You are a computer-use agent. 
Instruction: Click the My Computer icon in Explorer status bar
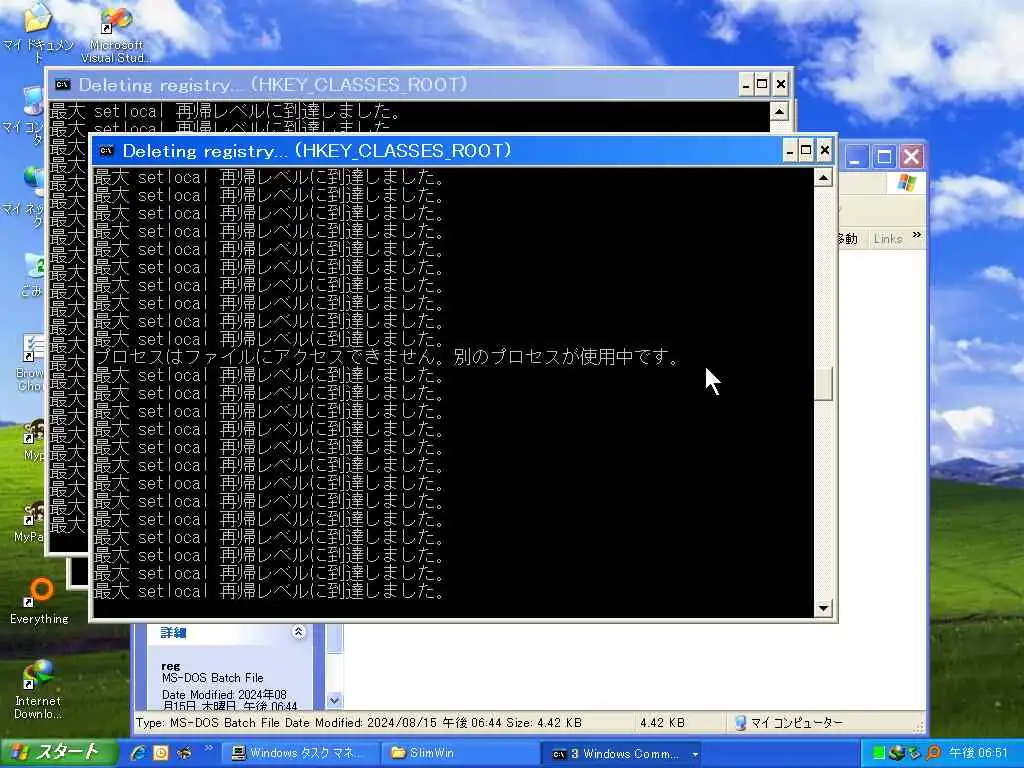741,723
